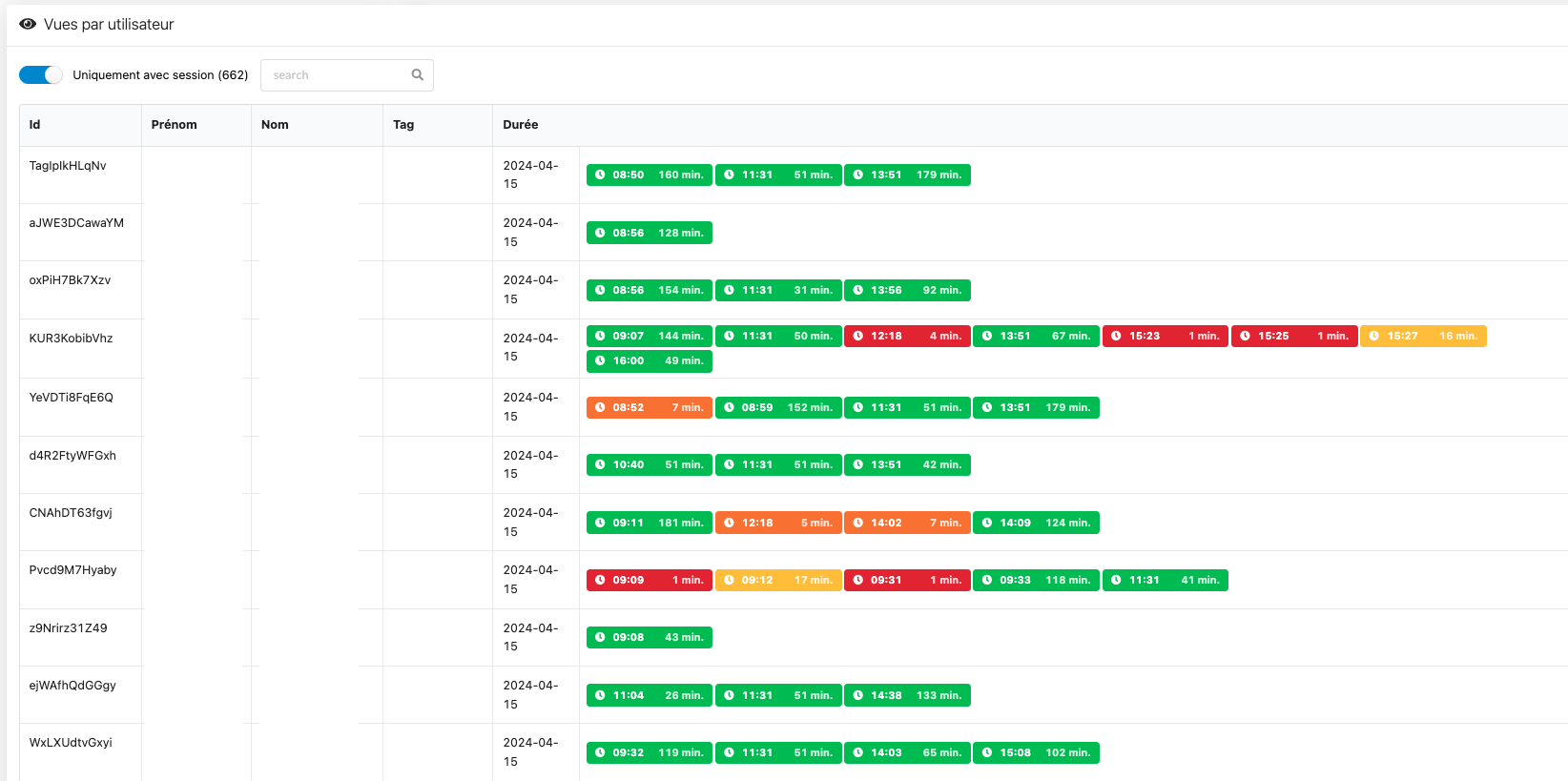Click the clock icon on 08:50 160 min. badge
The width and height of the screenshot is (1568, 781).
pyautogui.click(x=600, y=175)
